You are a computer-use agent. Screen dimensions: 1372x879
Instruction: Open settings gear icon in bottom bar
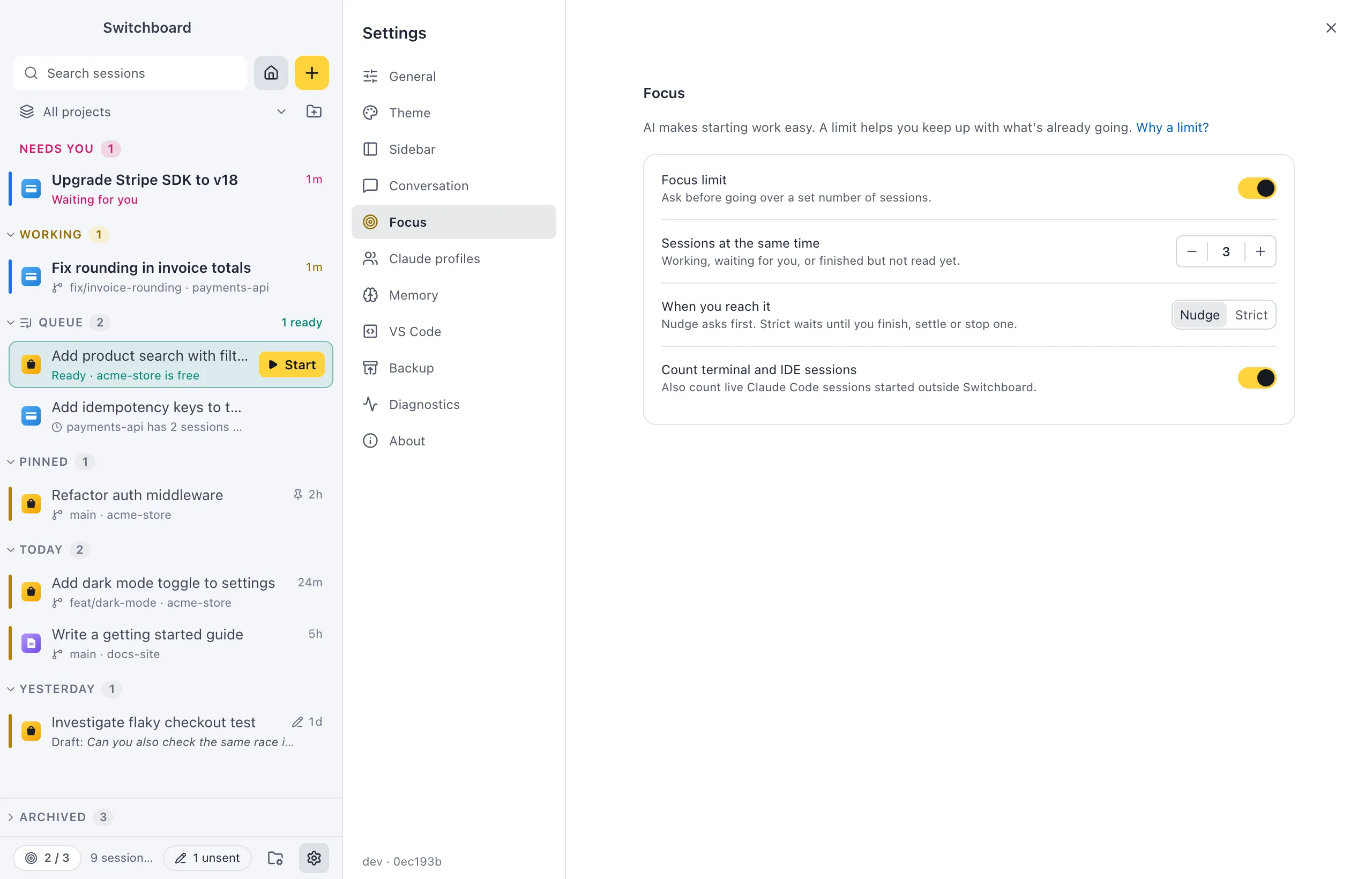314,858
